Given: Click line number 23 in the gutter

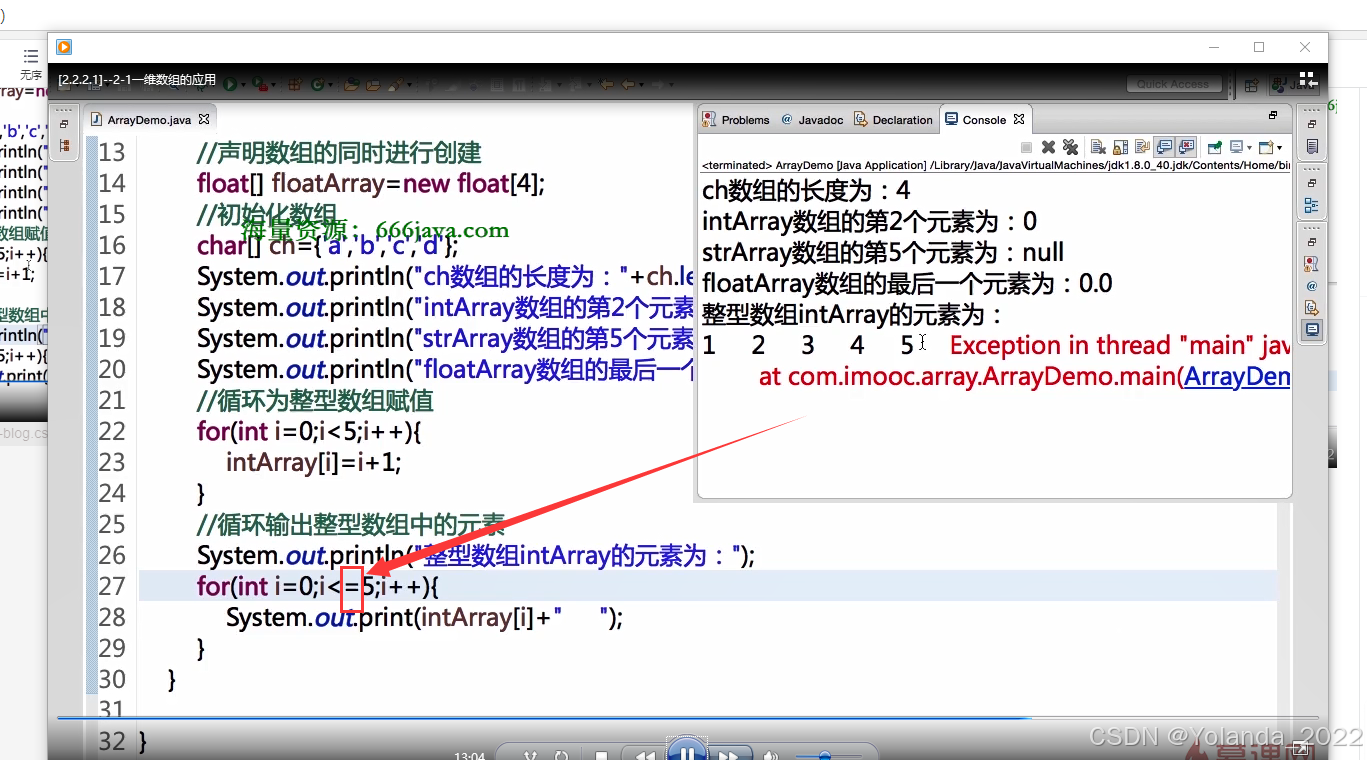Looking at the screenshot, I should click(112, 463).
